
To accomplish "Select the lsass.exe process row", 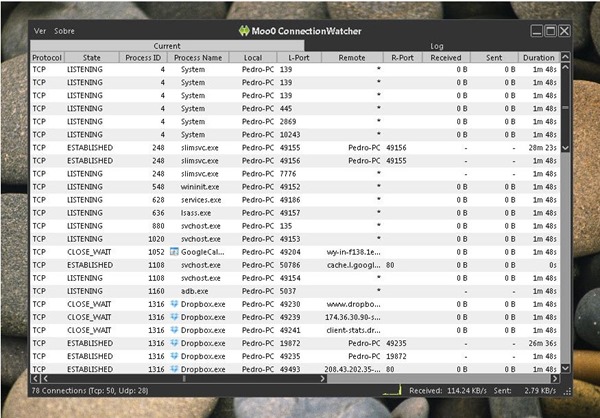I will click(x=295, y=213).
